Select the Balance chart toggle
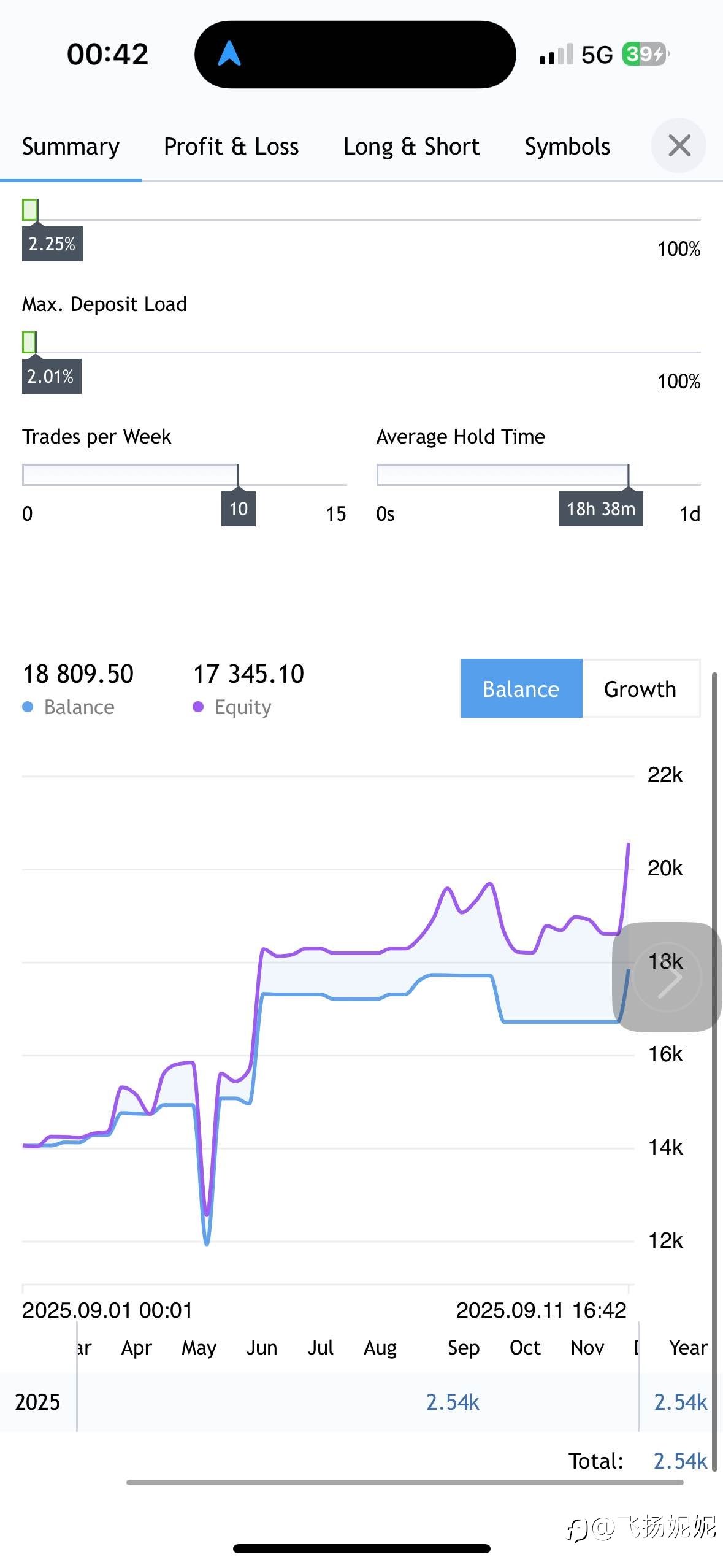 pos(521,689)
